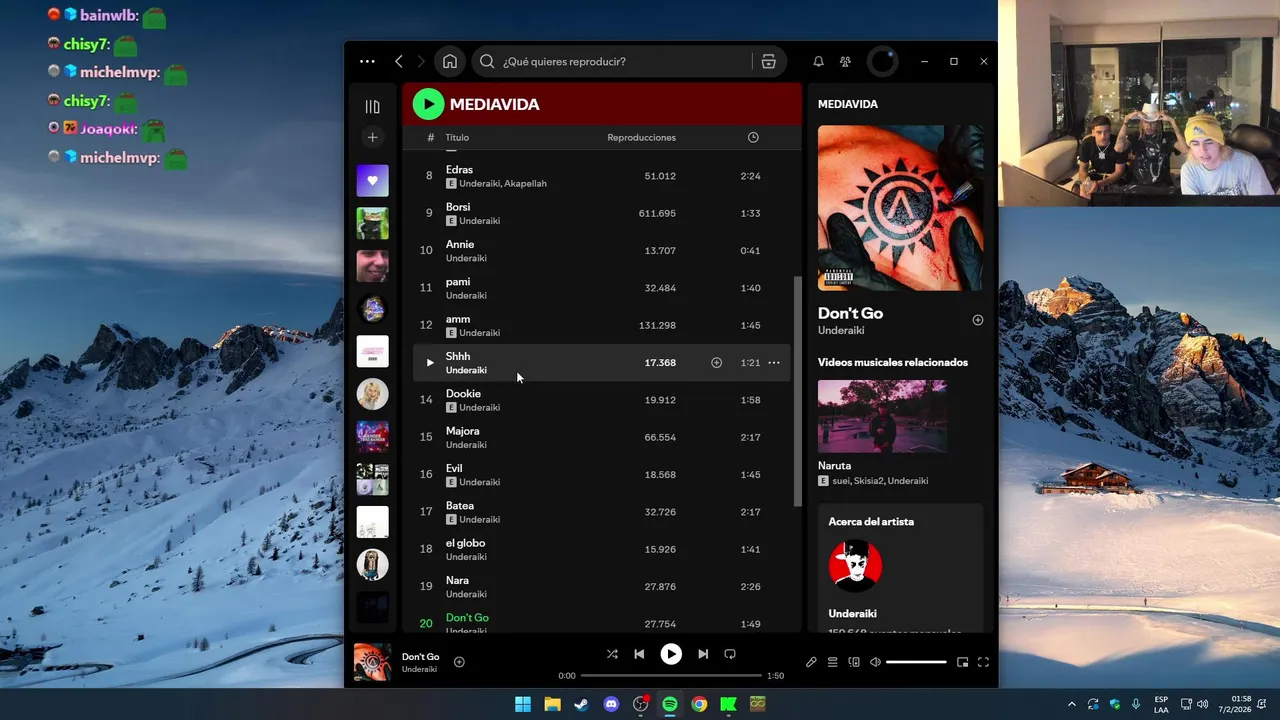Image resolution: width=1280 pixels, height=720 pixels.
Task: Mute with the speaker volume icon
Action: [x=875, y=662]
